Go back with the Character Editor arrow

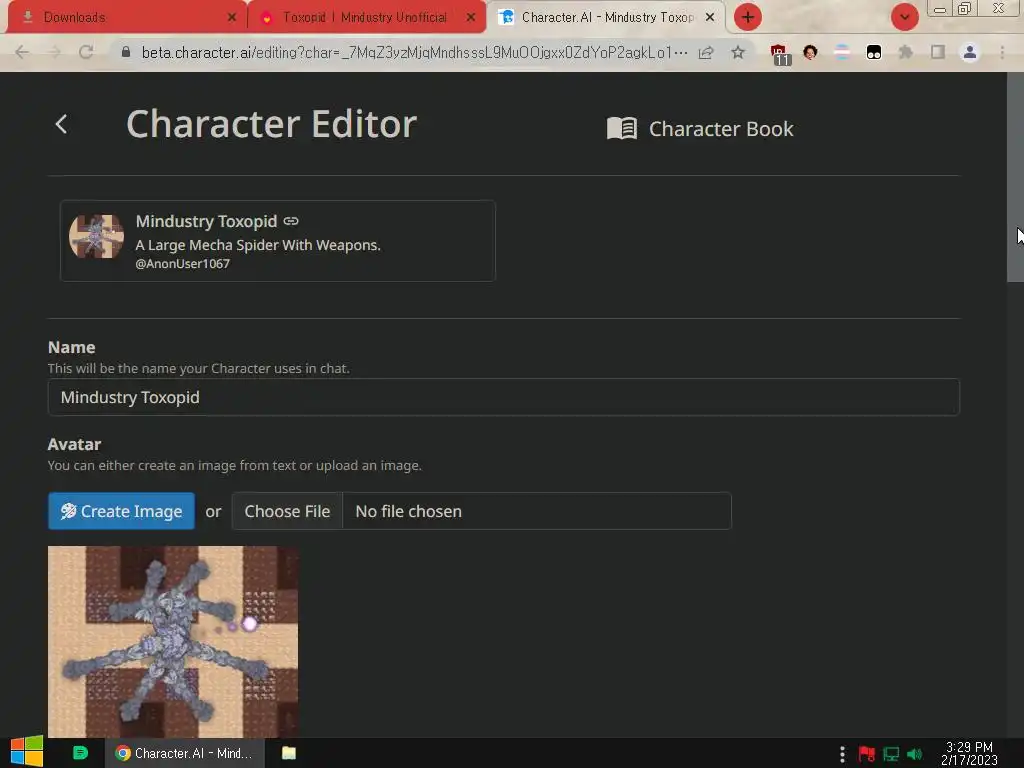61,124
